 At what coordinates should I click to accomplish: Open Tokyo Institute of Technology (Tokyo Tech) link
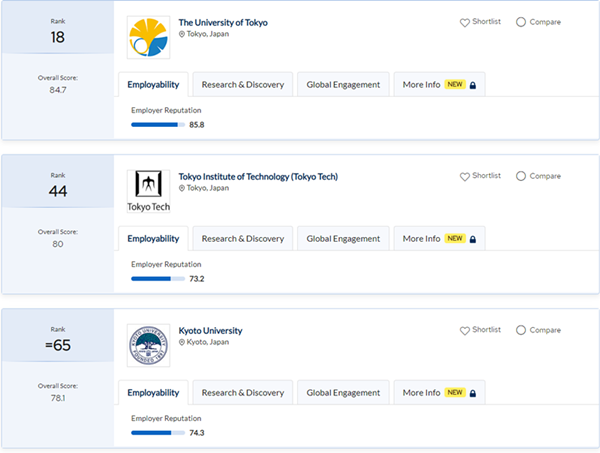coord(258,177)
